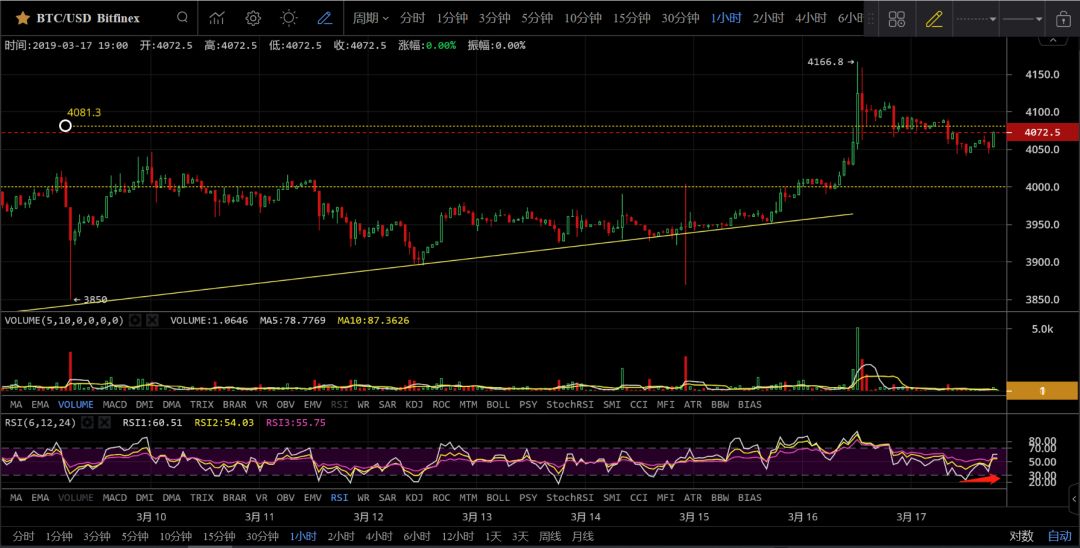The image size is (1080, 548).
Task: Select TRIX in the RSI panel indicators
Action: click(x=202, y=497)
